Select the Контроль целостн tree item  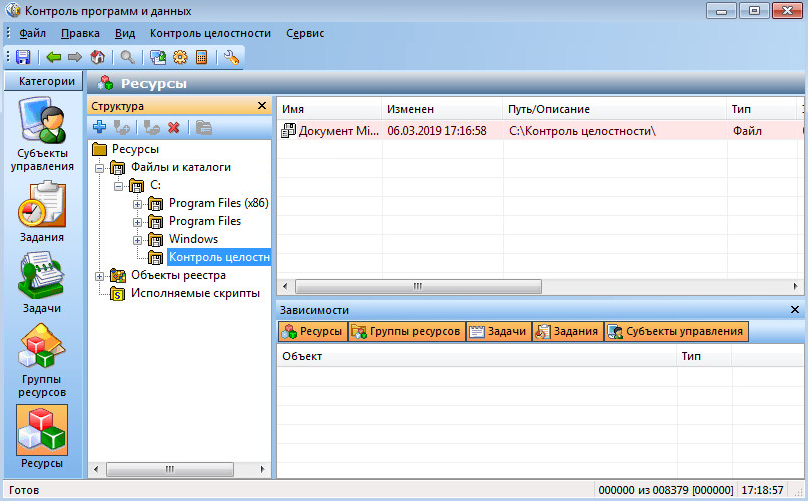(x=218, y=257)
